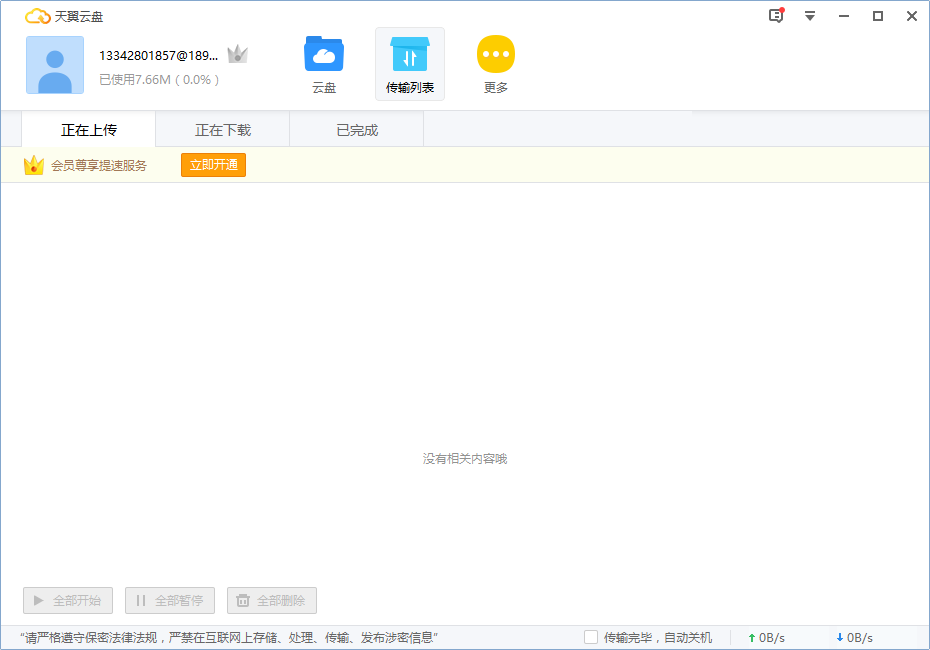Open the window settings dropdown arrow
The height and width of the screenshot is (650, 930).
pyautogui.click(x=809, y=16)
